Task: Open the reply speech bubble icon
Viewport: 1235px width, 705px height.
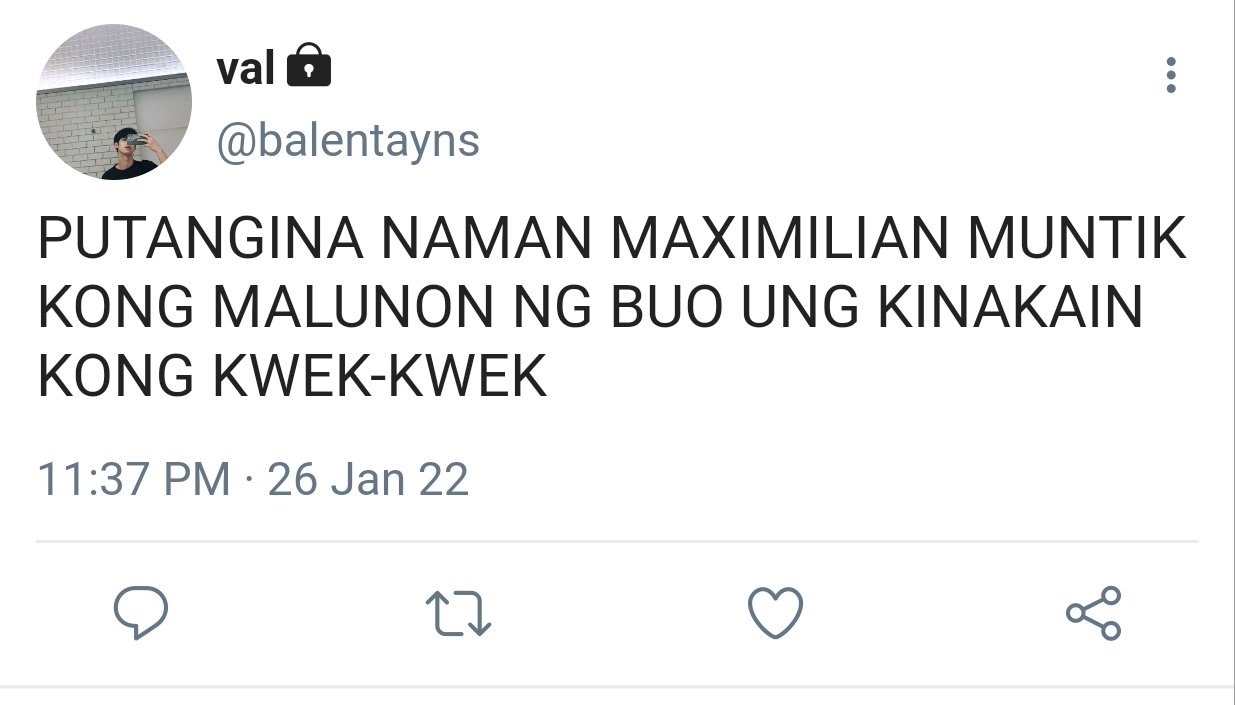Action: coord(140,612)
